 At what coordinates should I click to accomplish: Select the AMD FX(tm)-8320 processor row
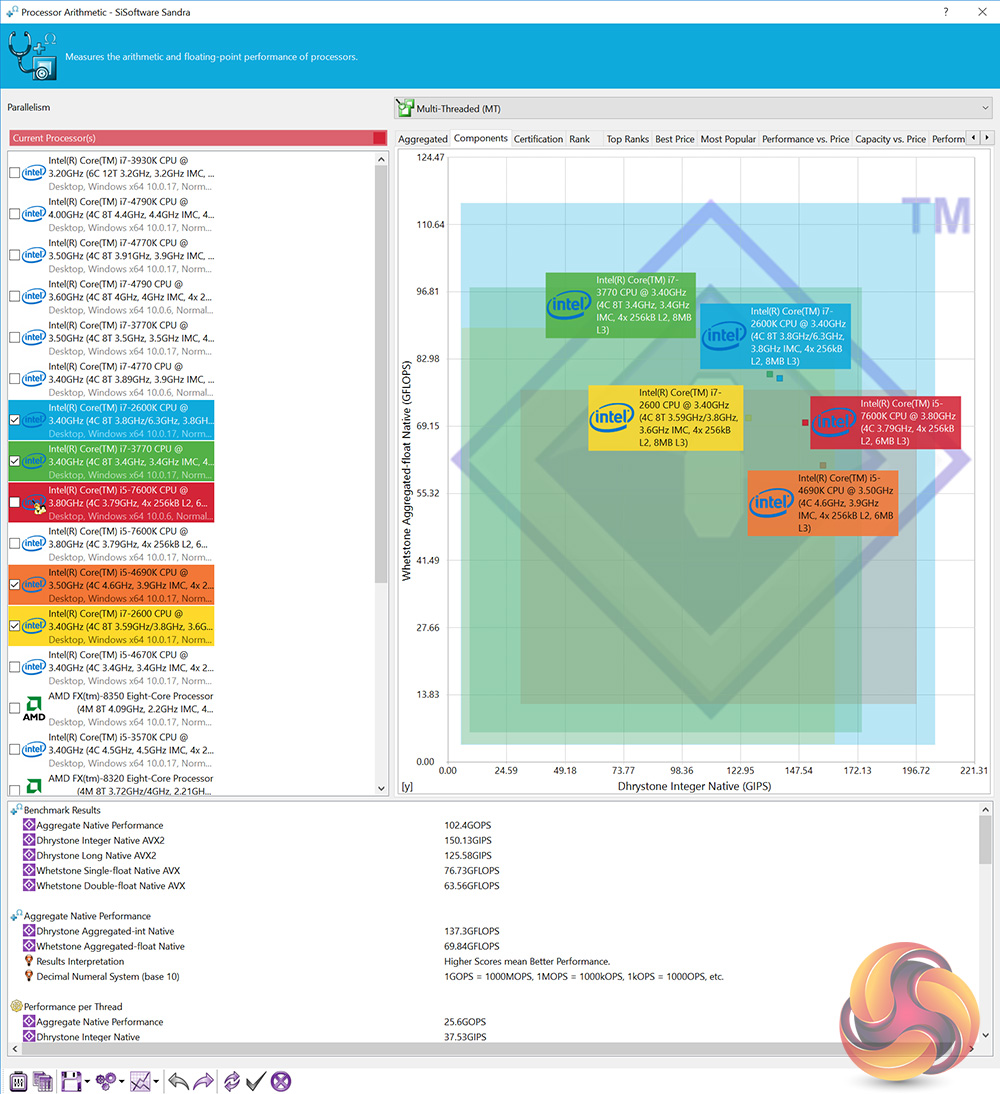point(112,784)
